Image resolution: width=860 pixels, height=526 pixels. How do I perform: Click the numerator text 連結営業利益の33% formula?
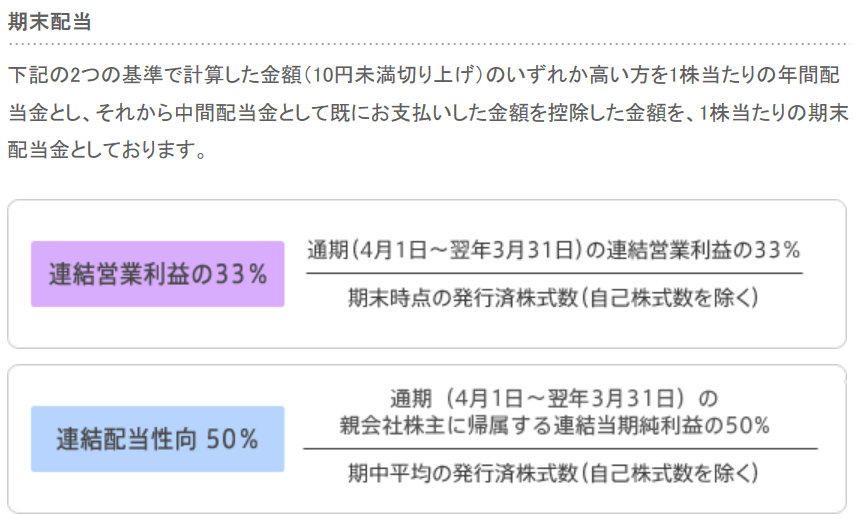coord(554,250)
